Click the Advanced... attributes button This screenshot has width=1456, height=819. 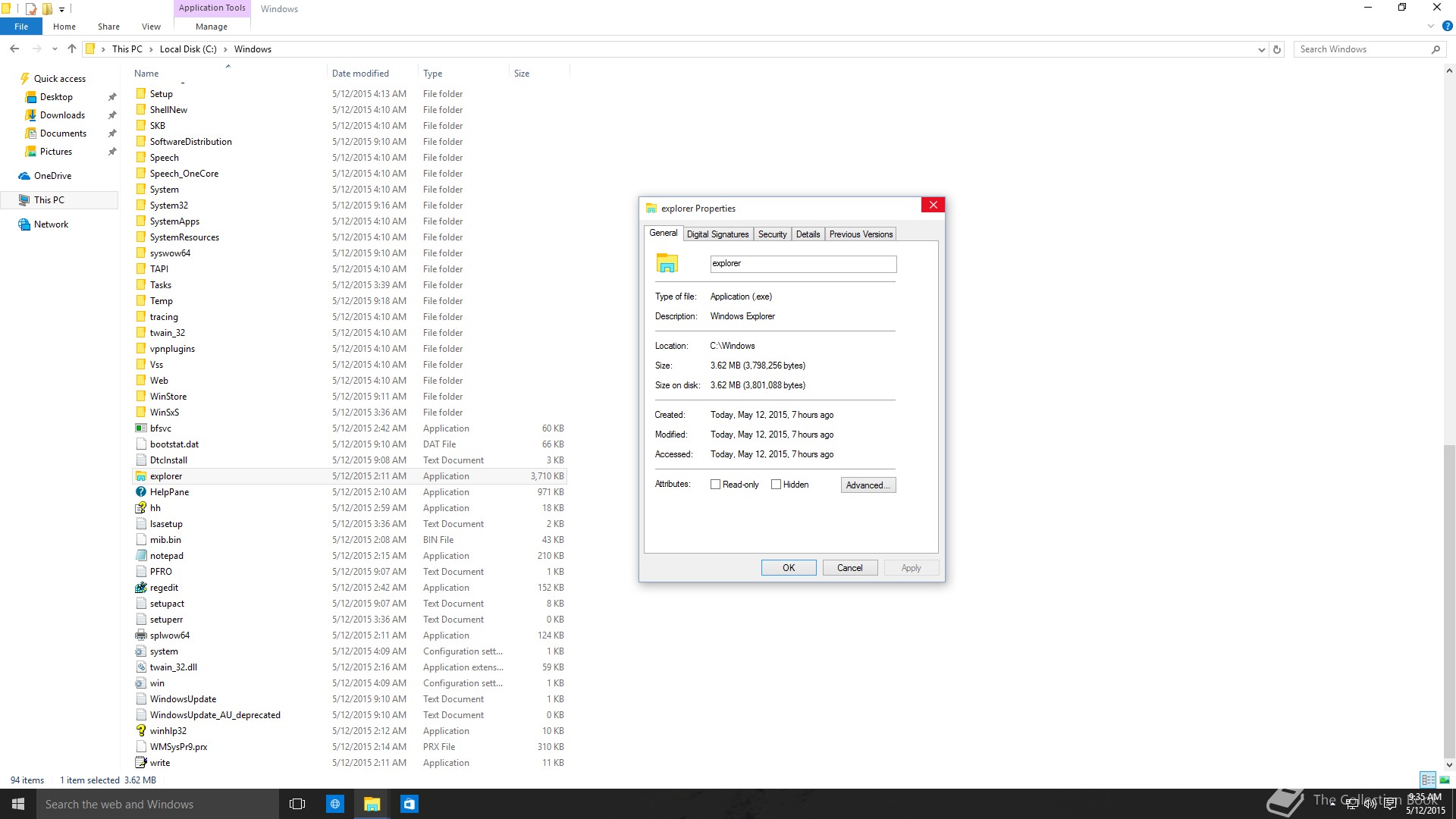[x=868, y=485]
